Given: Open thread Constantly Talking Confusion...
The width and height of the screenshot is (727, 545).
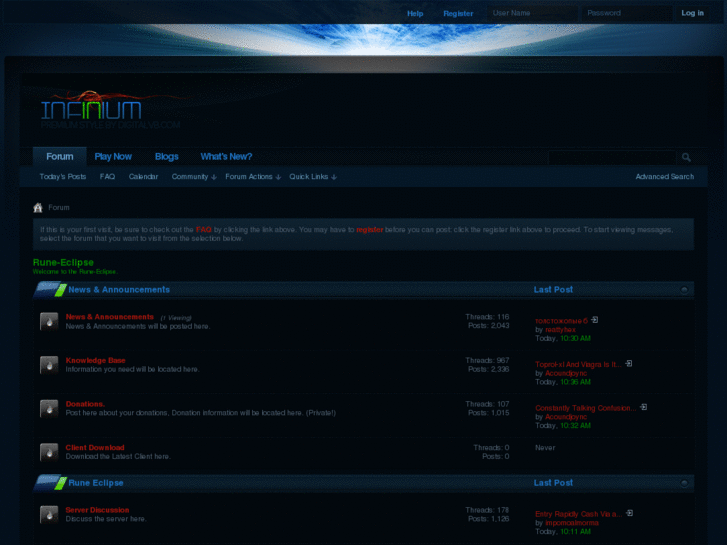Looking at the screenshot, I should coord(586,408).
